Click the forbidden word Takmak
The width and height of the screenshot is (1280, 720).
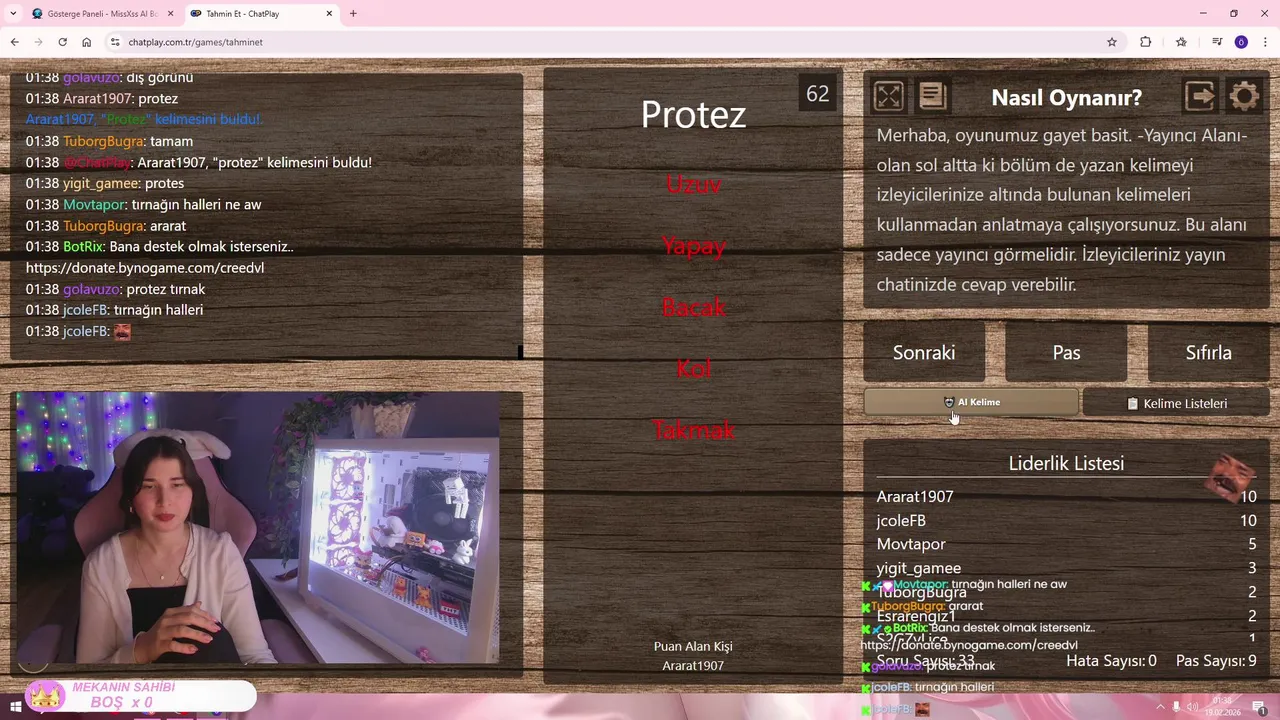point(693,430)
